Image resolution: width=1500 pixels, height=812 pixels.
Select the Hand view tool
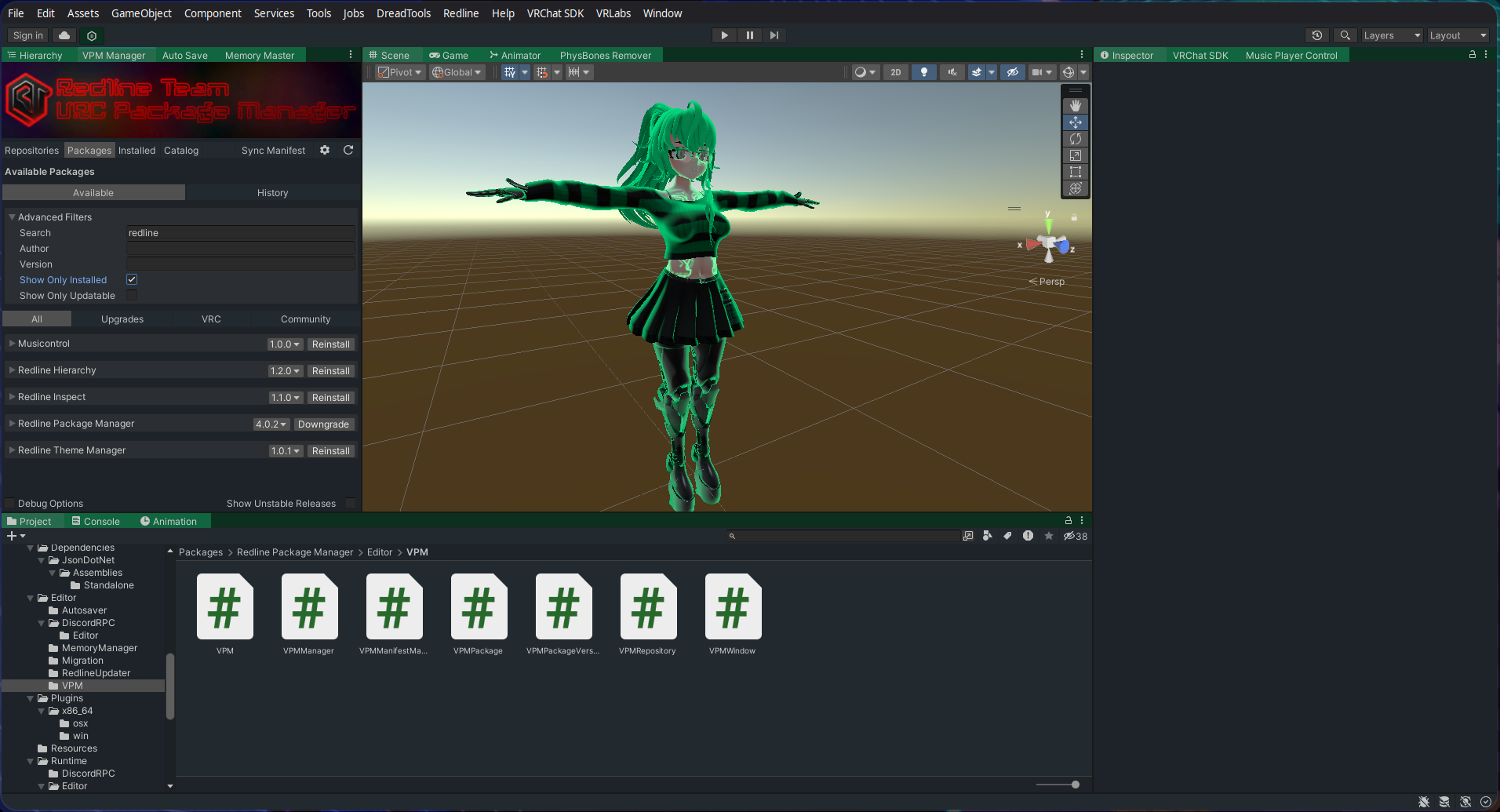point(1076,106)
